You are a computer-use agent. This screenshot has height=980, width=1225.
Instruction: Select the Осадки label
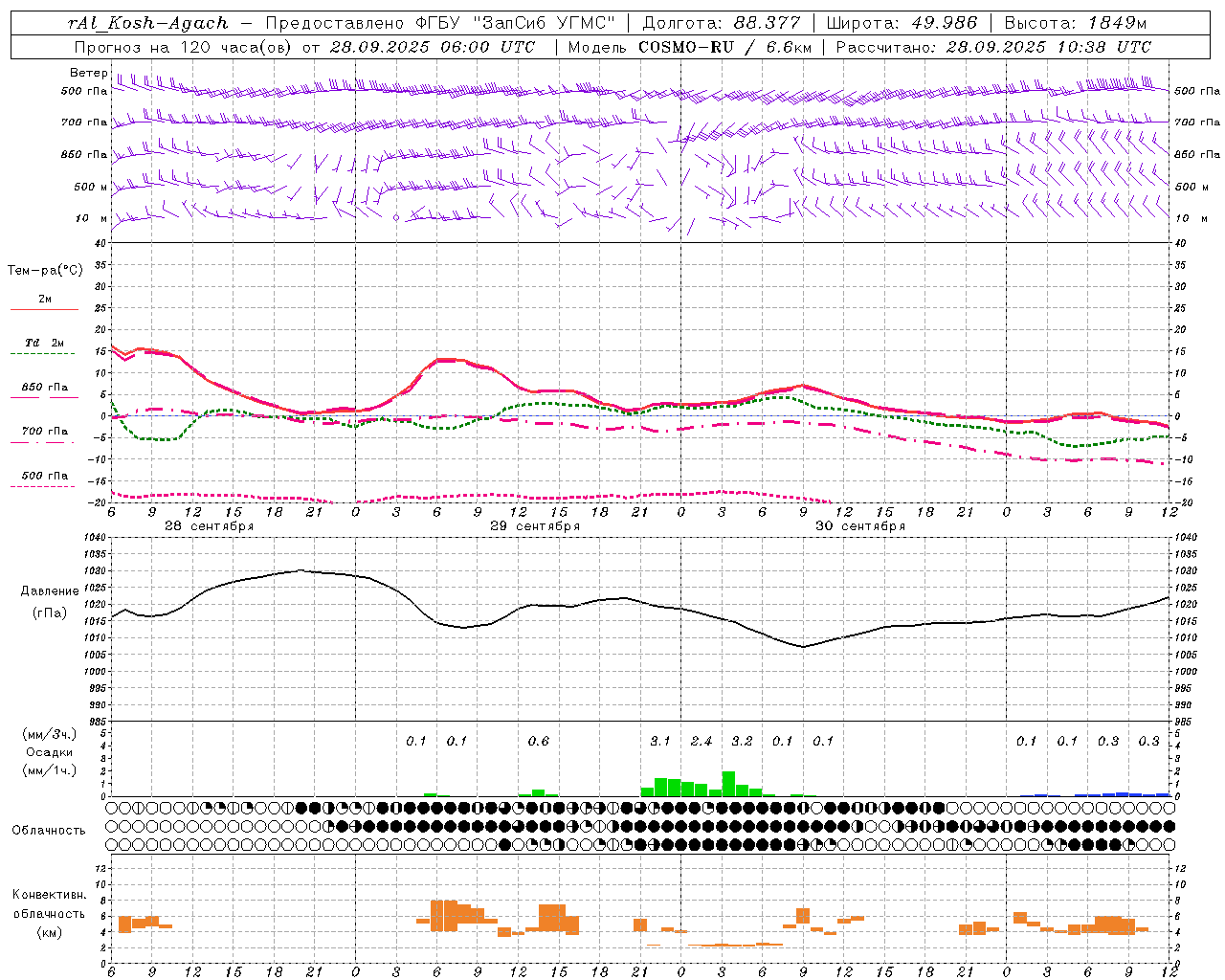(50, 752)
